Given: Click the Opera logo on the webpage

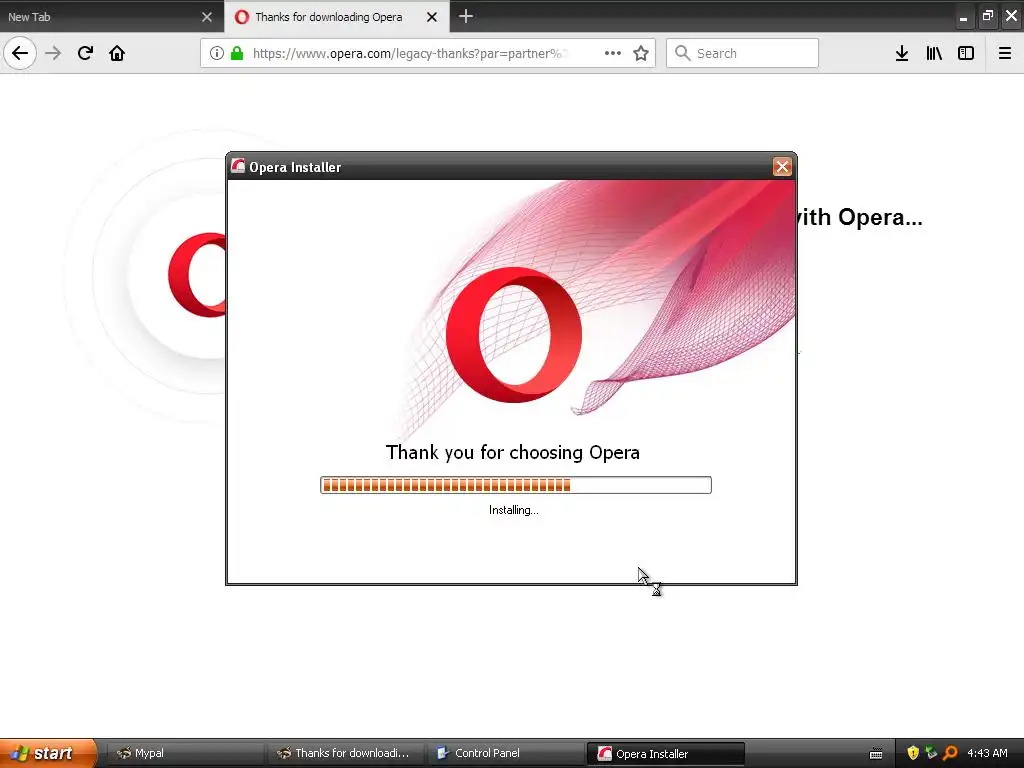Looking at the screenshot, I should tap(197, 275).
